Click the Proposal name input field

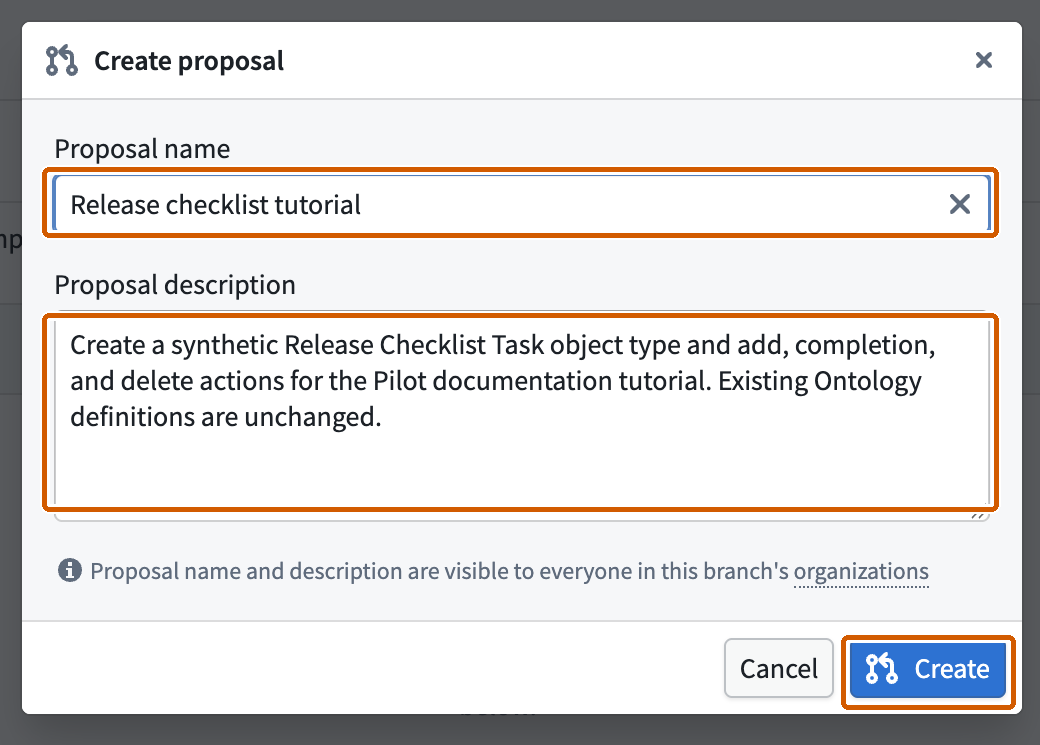point(521,203)
